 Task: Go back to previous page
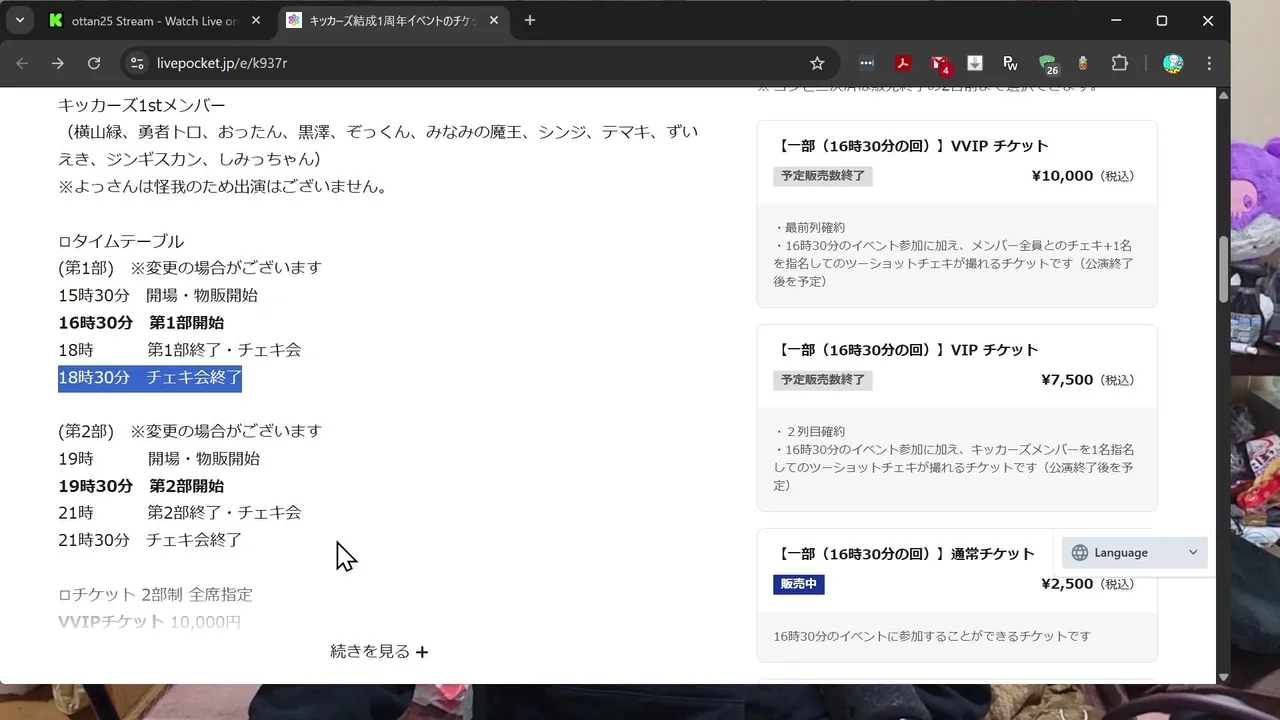[x=22, y=63]
